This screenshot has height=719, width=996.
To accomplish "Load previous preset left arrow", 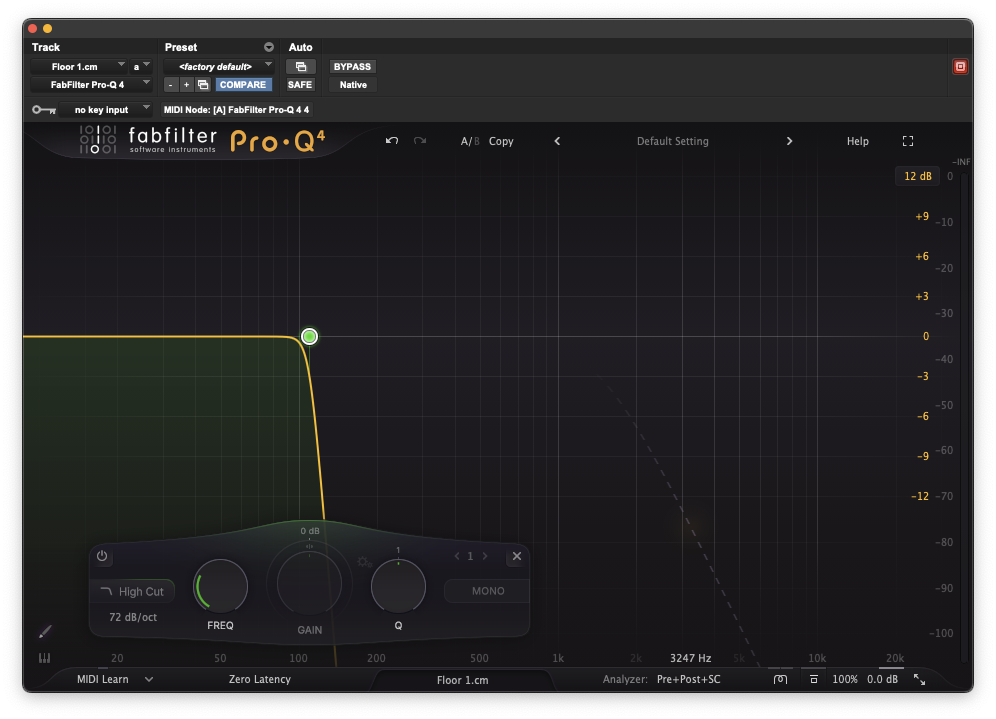I will click(x=557, y=141).
